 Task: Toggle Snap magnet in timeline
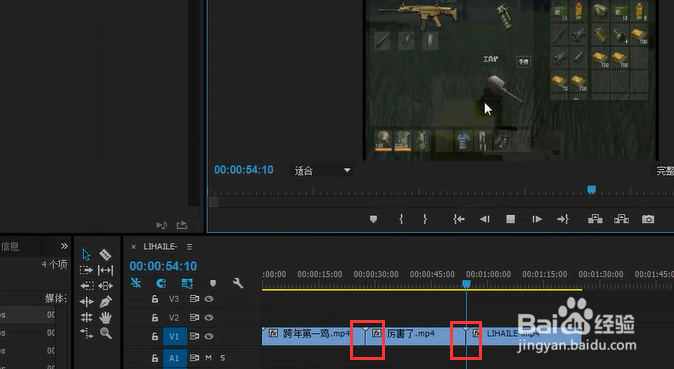(161, 283)
